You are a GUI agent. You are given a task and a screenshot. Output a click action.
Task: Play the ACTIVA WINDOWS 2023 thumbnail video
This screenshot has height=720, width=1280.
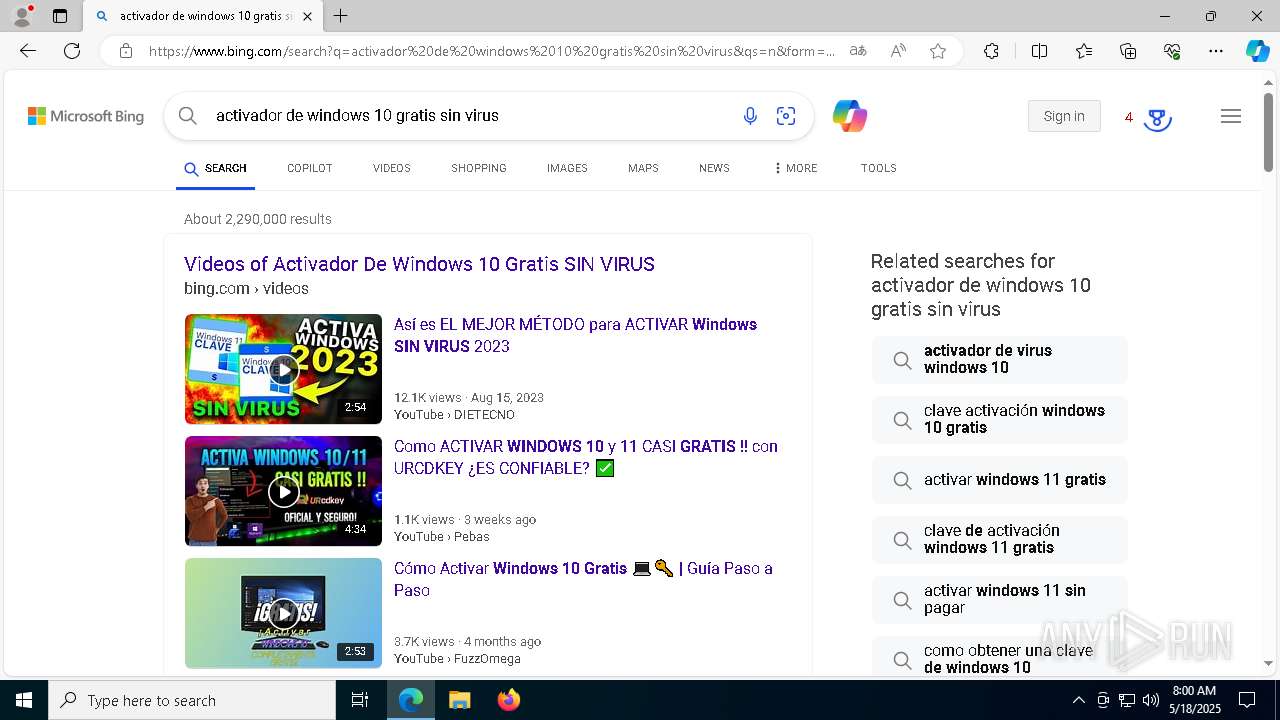283,369
